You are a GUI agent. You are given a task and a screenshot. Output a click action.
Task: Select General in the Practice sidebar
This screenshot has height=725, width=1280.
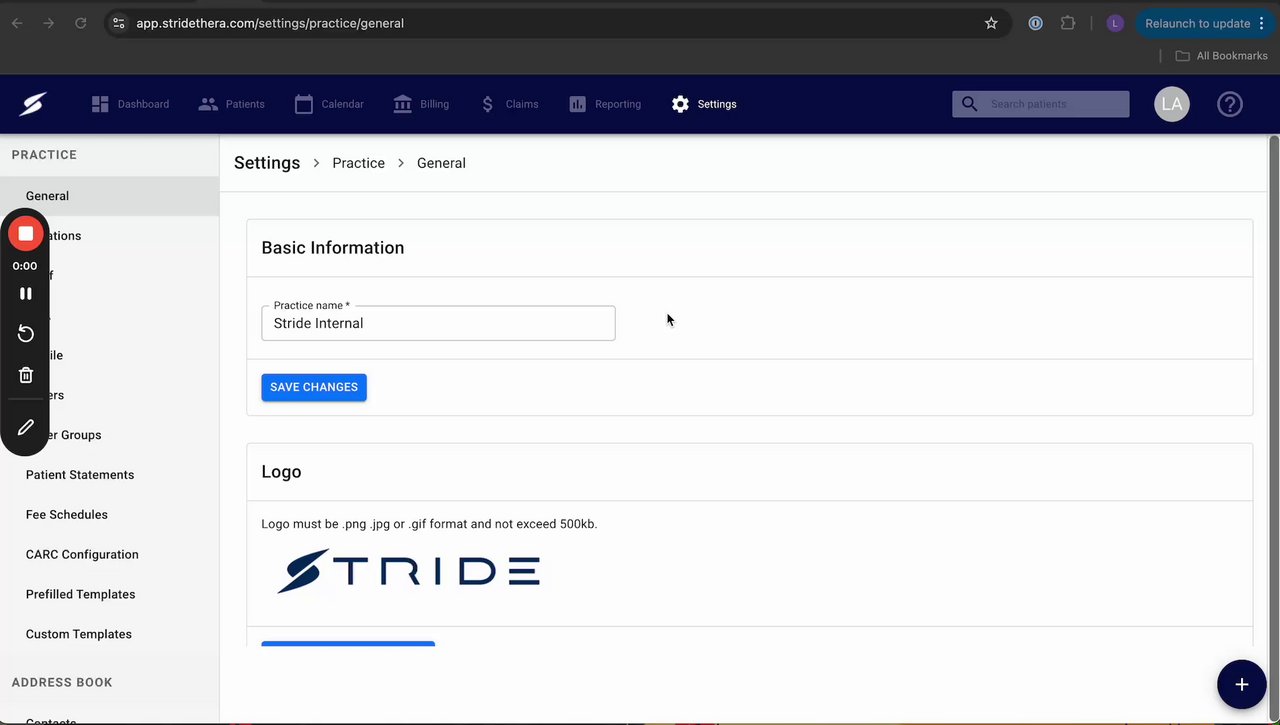click(x=109, y=196)
